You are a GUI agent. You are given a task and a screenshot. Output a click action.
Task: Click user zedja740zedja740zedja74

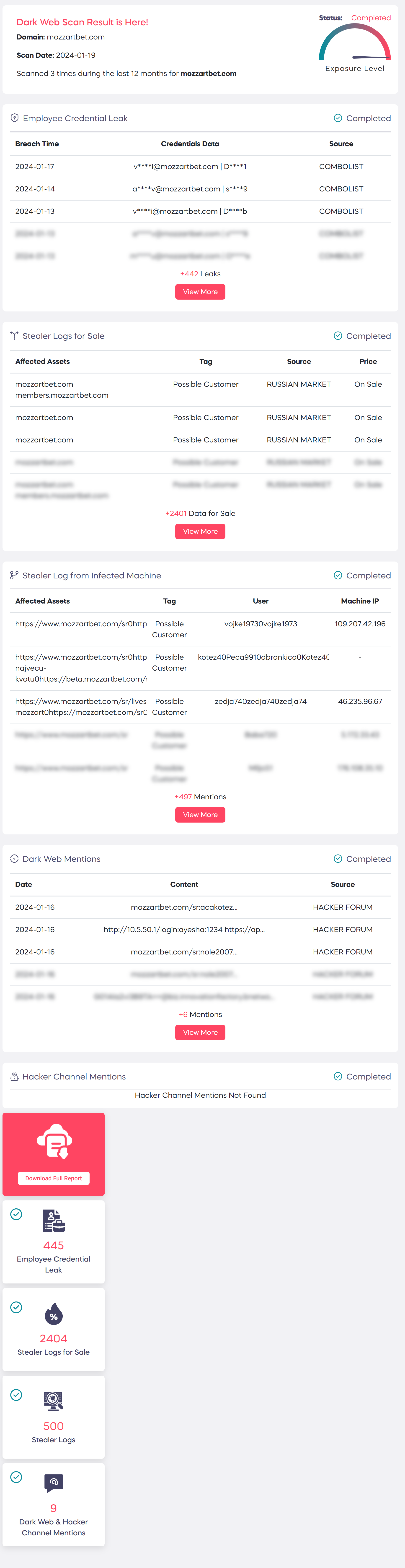point(261,701)
